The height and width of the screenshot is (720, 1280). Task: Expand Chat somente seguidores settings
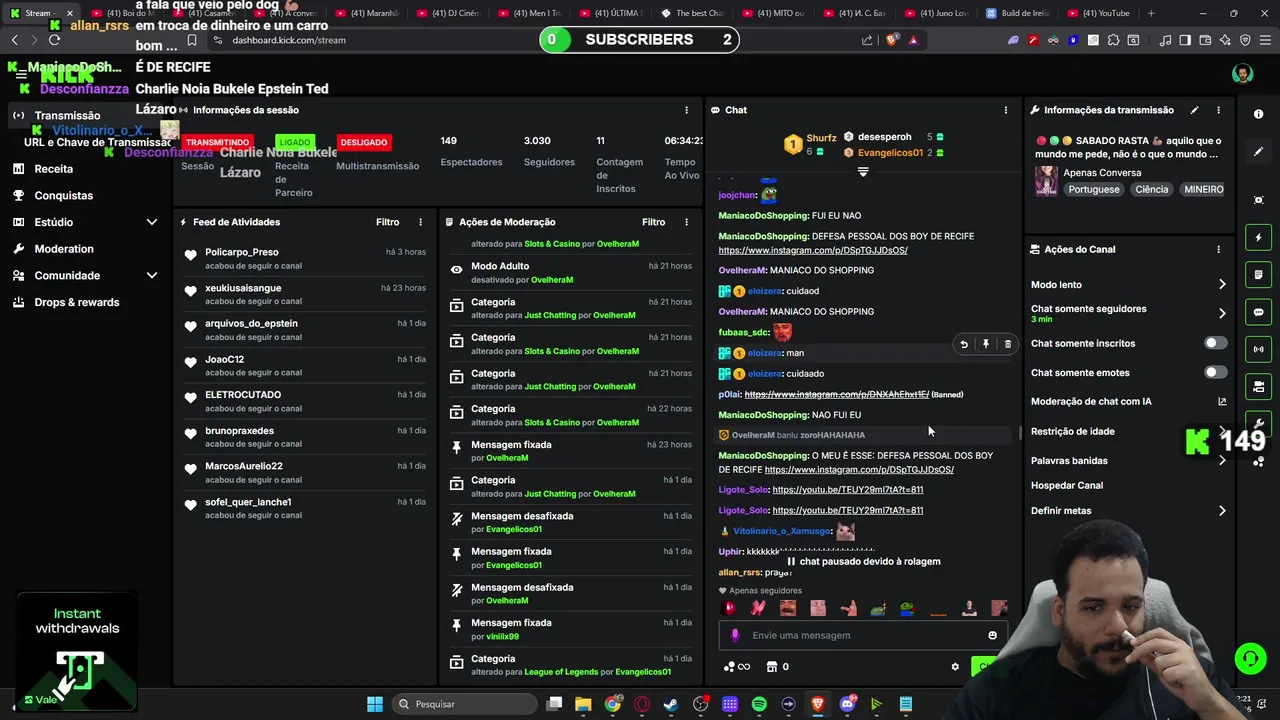pos(1222,313)
